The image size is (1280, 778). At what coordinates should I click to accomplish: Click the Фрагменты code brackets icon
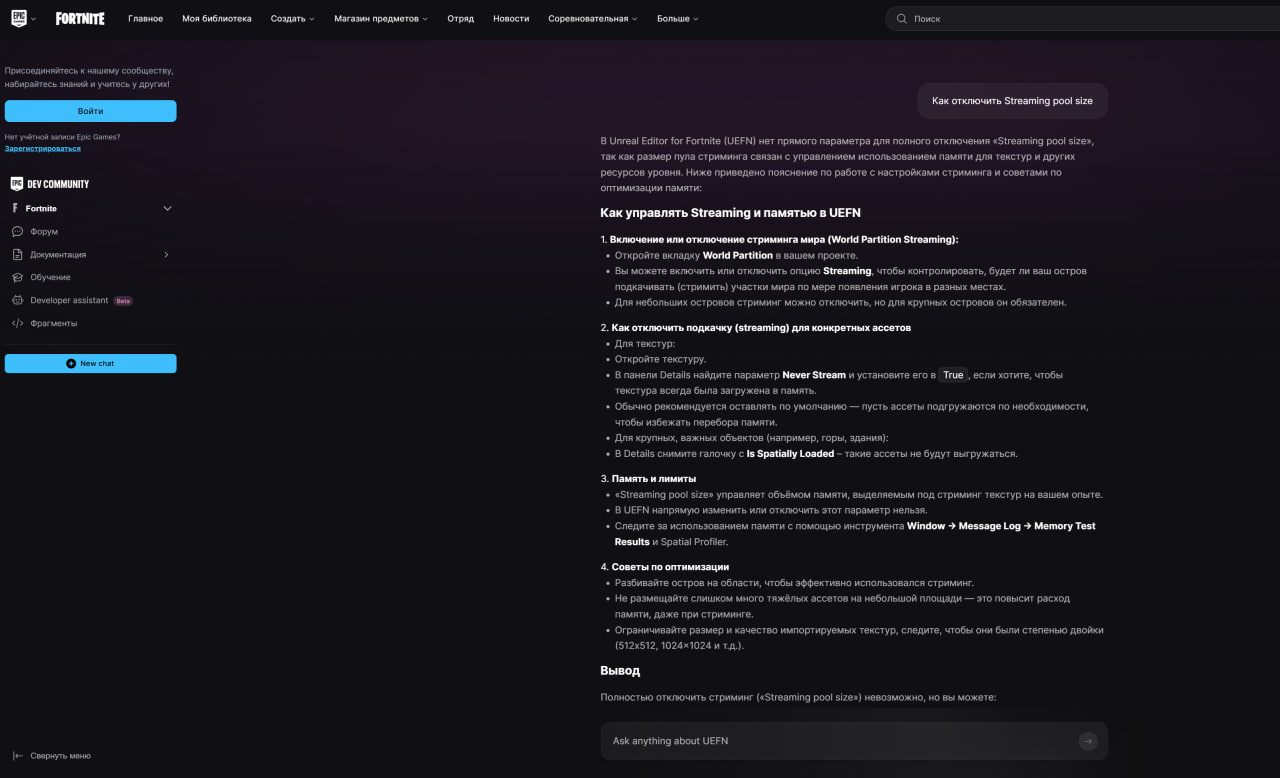17,323
